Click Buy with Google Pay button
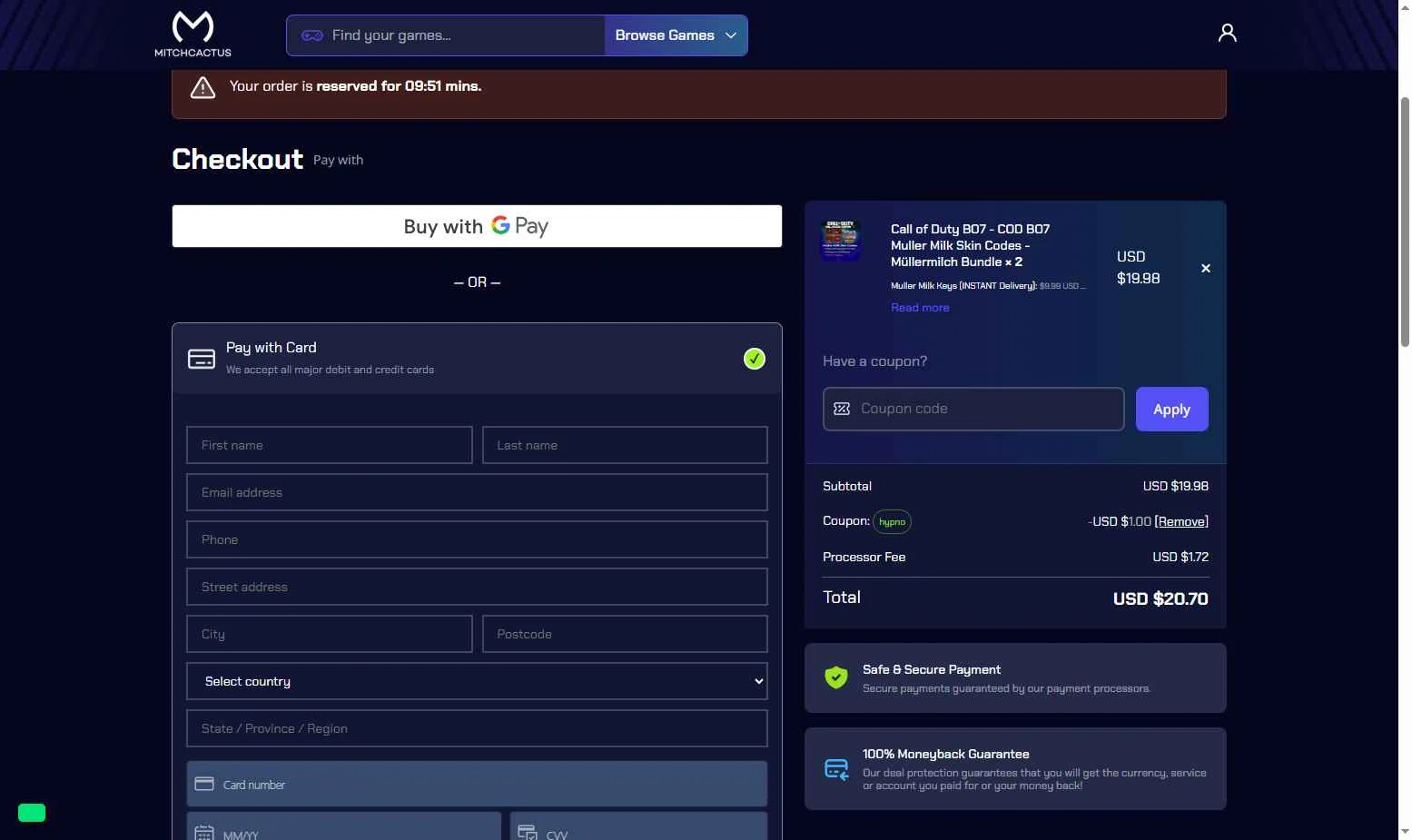Viewport: 1412px width, 840px height. click(x=477, y=226)
